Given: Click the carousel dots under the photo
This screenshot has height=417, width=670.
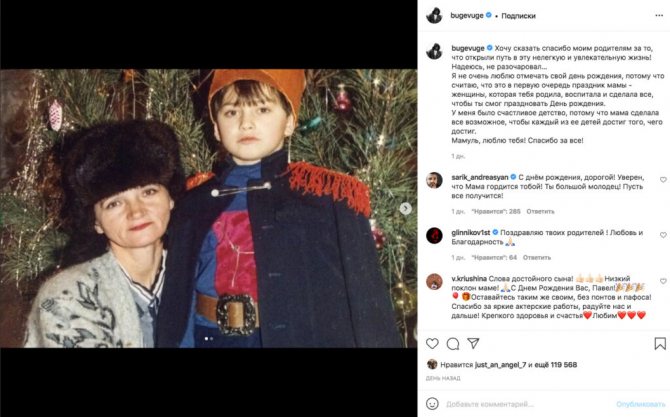Looking at the screenshot, I should click(208, 338).
